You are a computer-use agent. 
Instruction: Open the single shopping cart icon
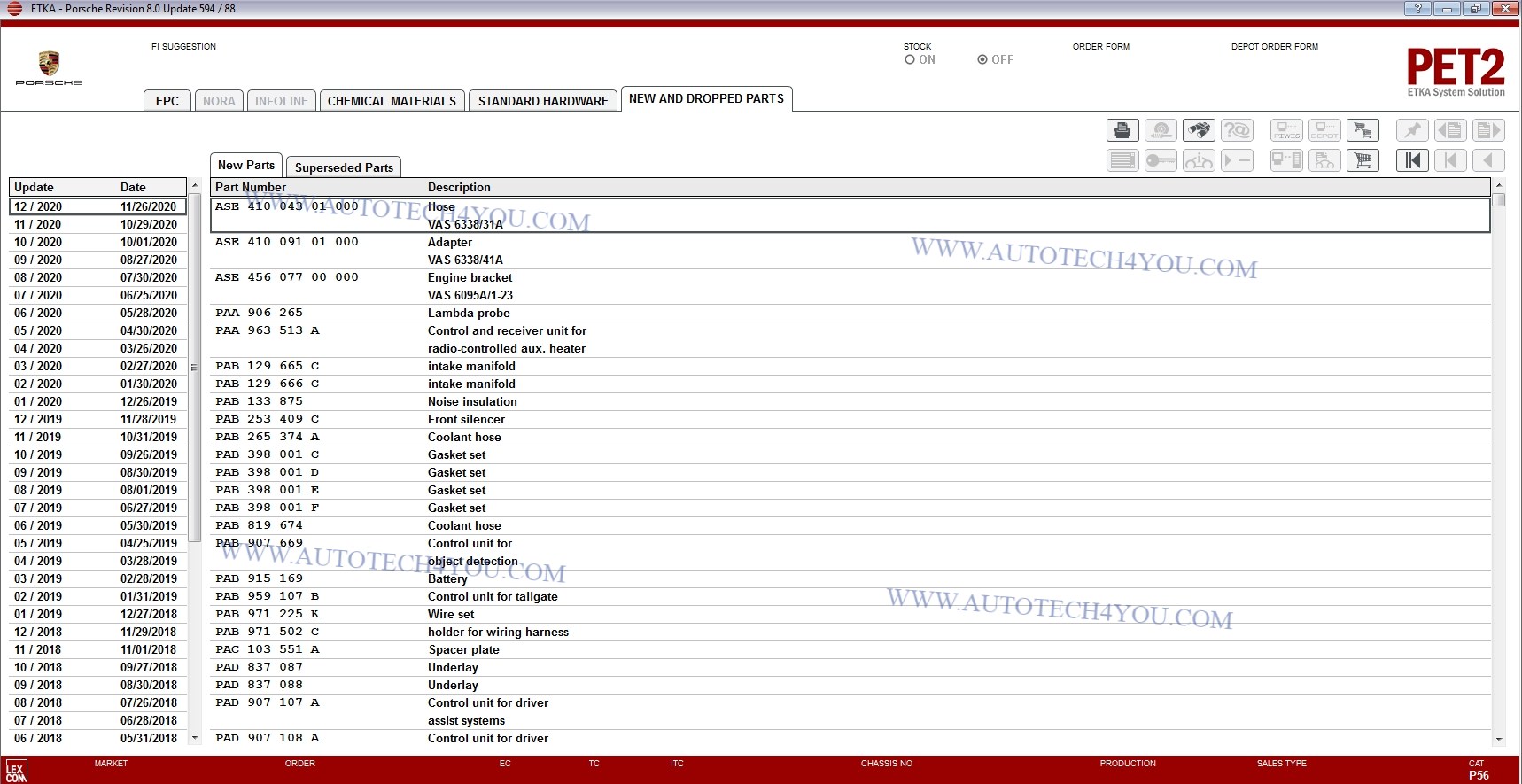(1363, 160)
